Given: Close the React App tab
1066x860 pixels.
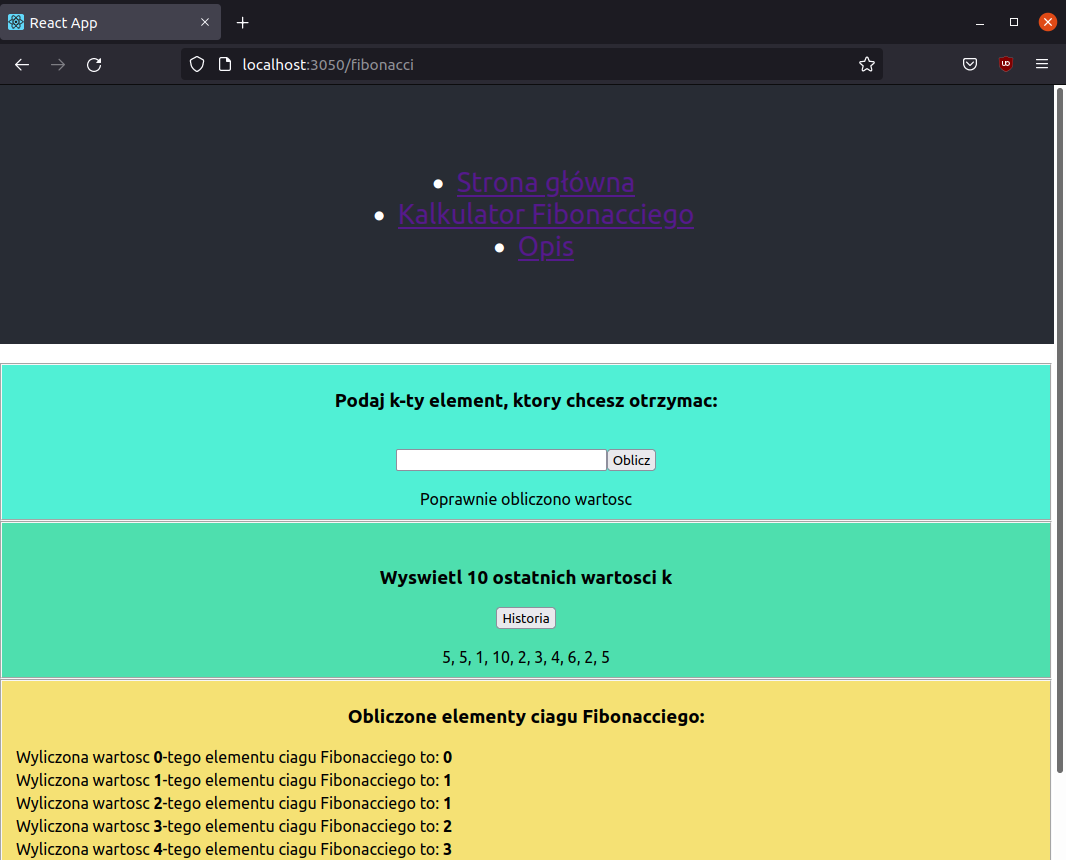Looking at the screenshot, I should [x=205, y=22].
